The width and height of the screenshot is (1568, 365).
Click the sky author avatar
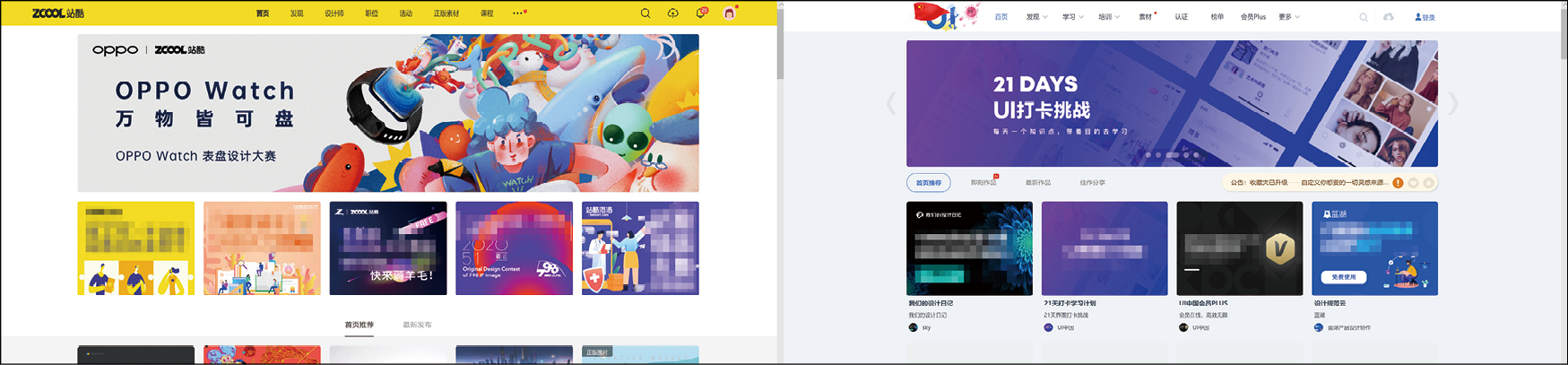[x=914, y=327]
